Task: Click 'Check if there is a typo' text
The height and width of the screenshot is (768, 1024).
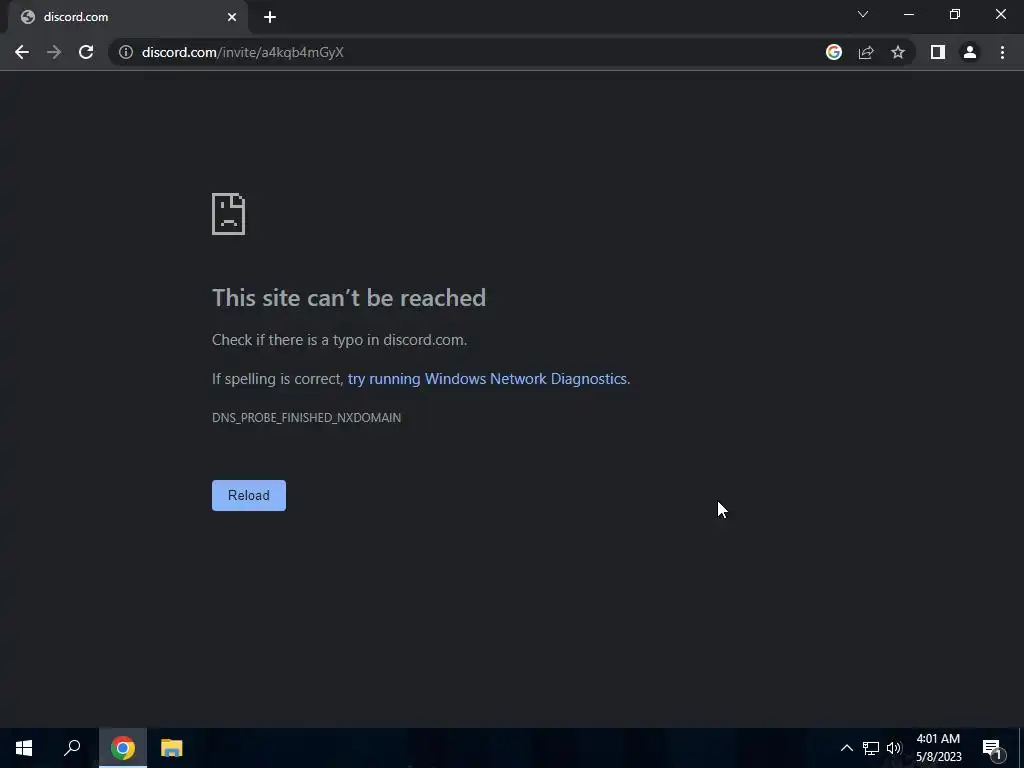Action: [340, 340]
